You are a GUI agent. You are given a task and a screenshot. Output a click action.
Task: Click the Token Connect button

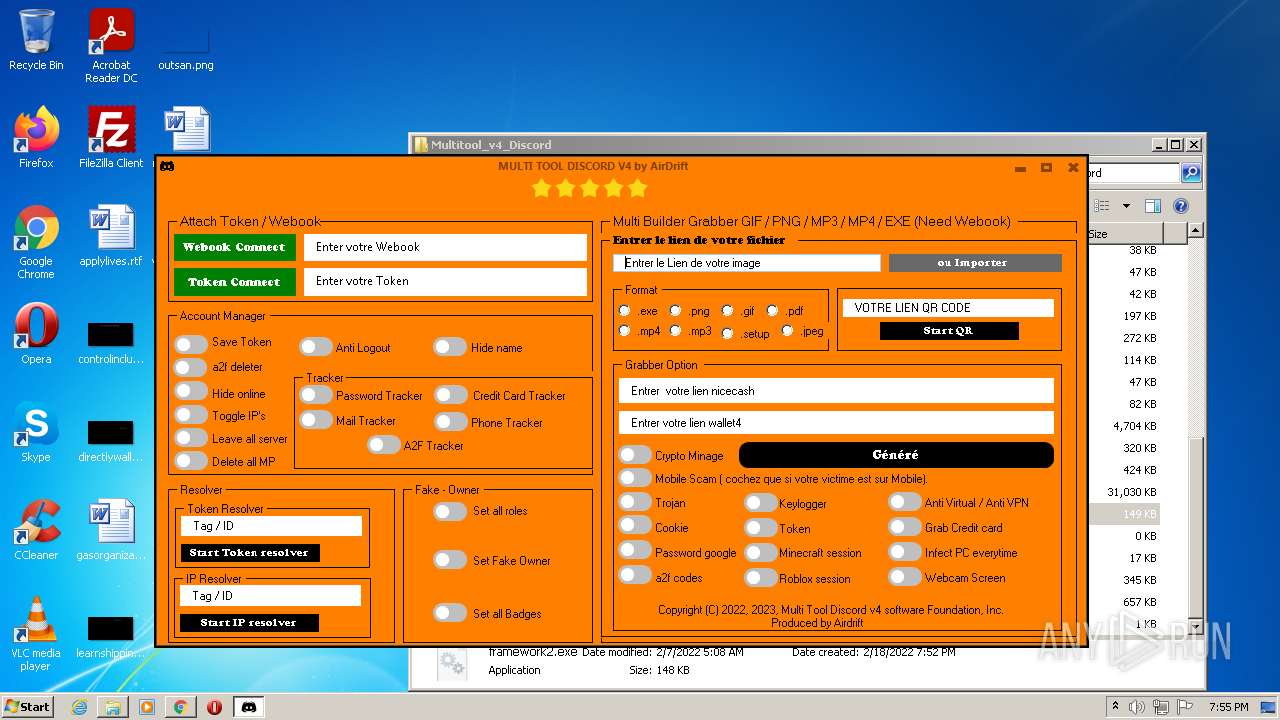[x=235, y=282]
